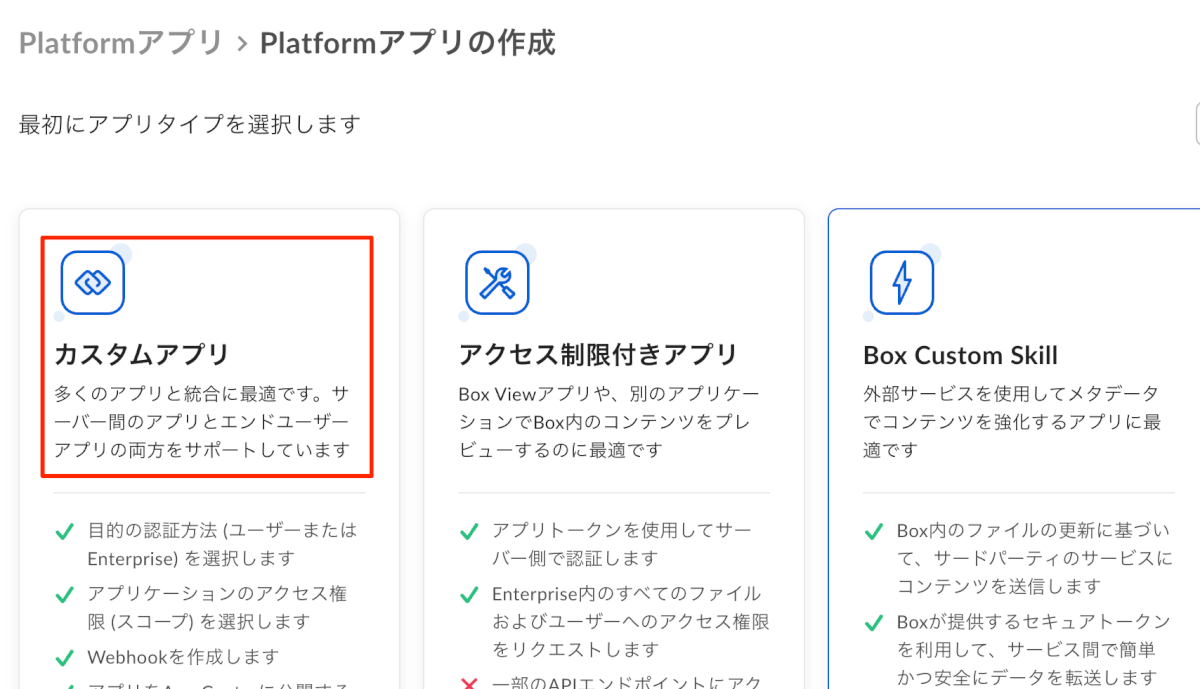Click the カスタムアプリ description paragraph
Viewport: 1200px width, 689px height.
pyautogui.click(x=202, y=421)
